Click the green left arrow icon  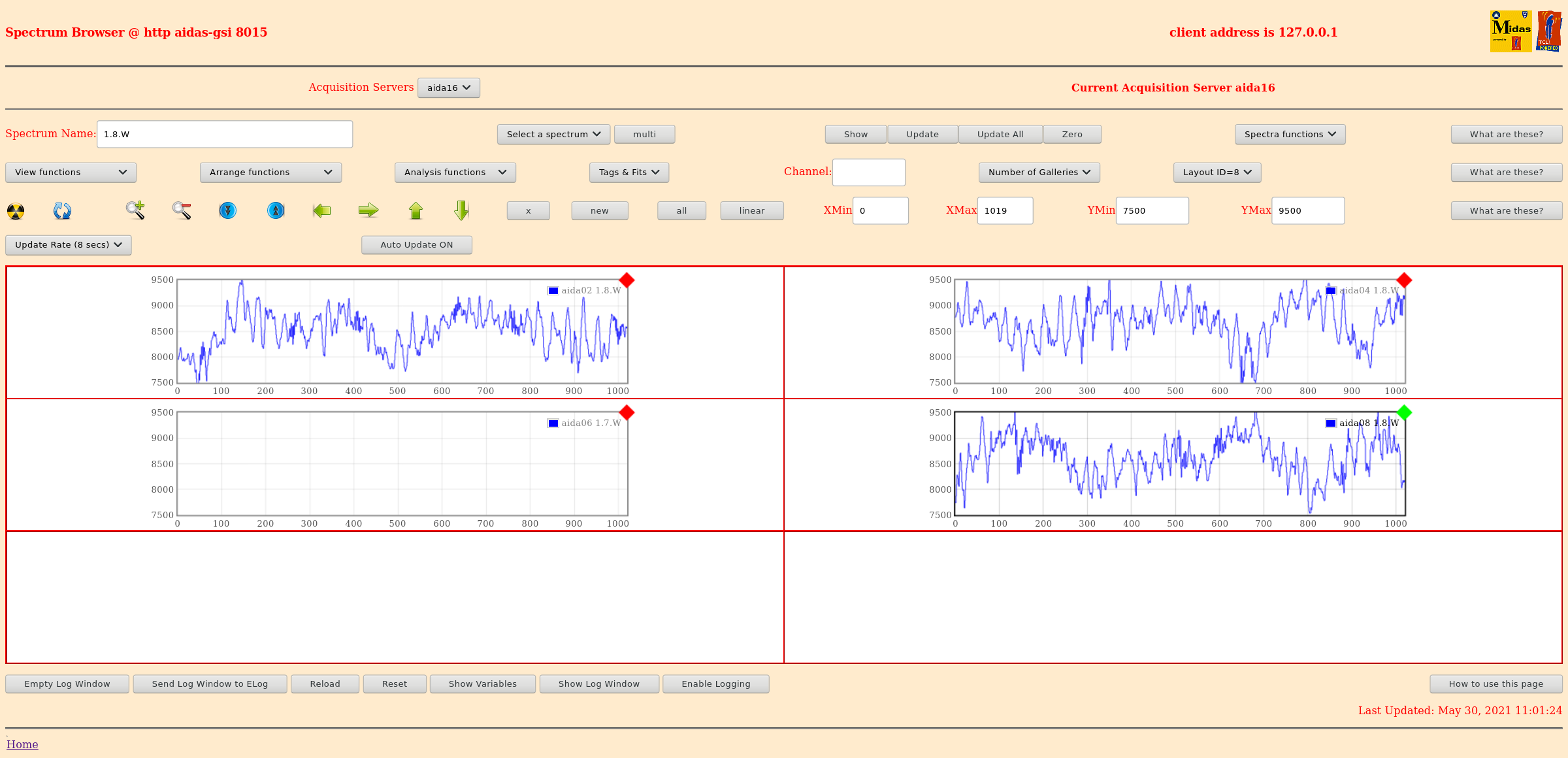coord(322,210)
